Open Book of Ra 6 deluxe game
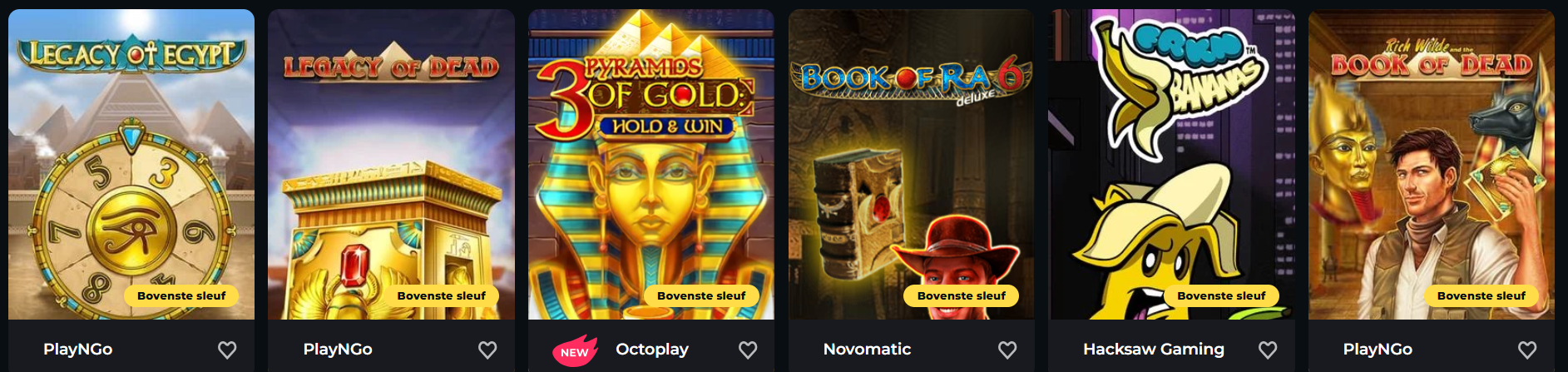The image size is (1568, 372). click(911, 165)
